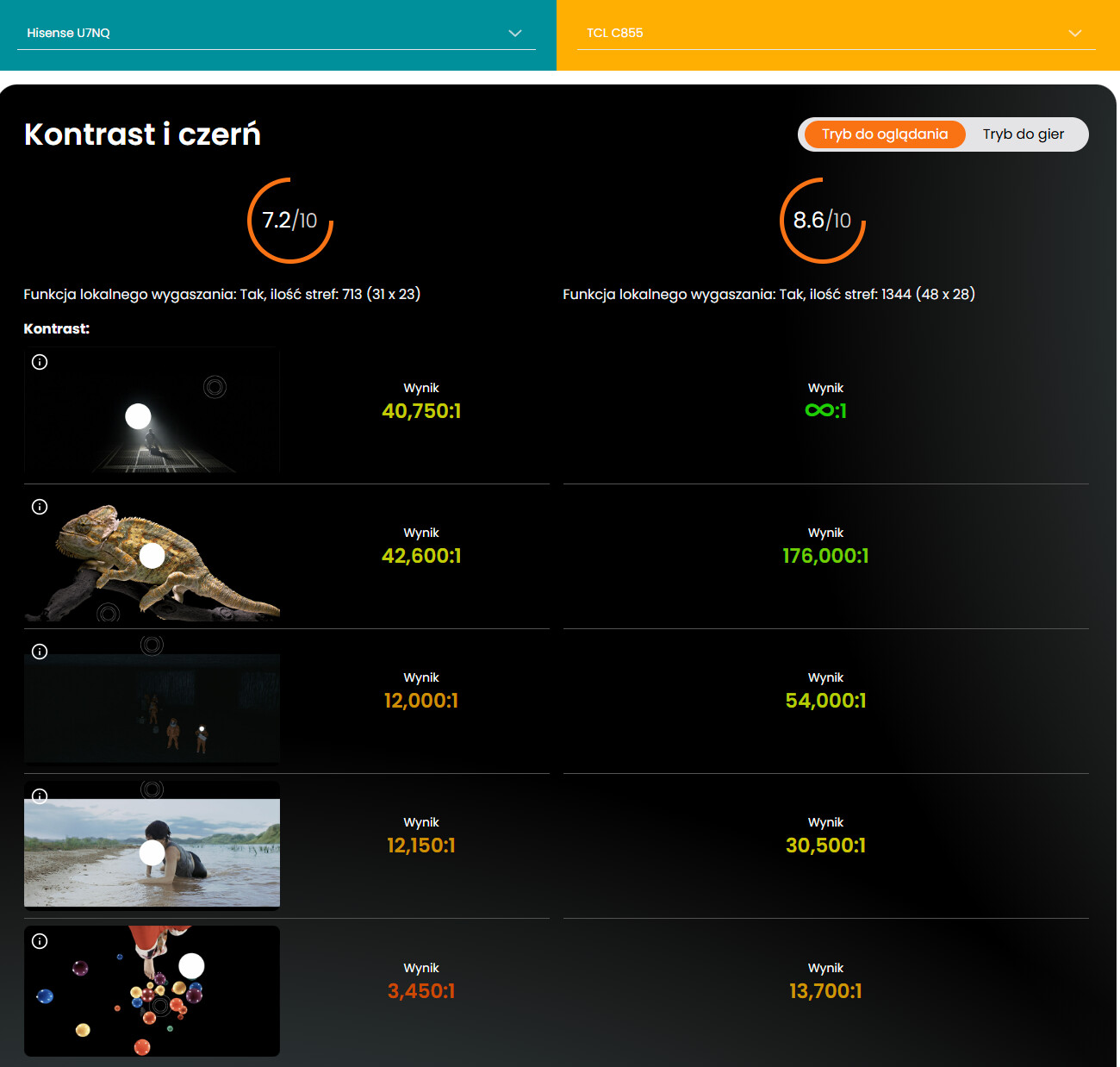Click the TCL local dimming text with 1344 zones
Screen dimensions: 1120x1067
(769, 294)
